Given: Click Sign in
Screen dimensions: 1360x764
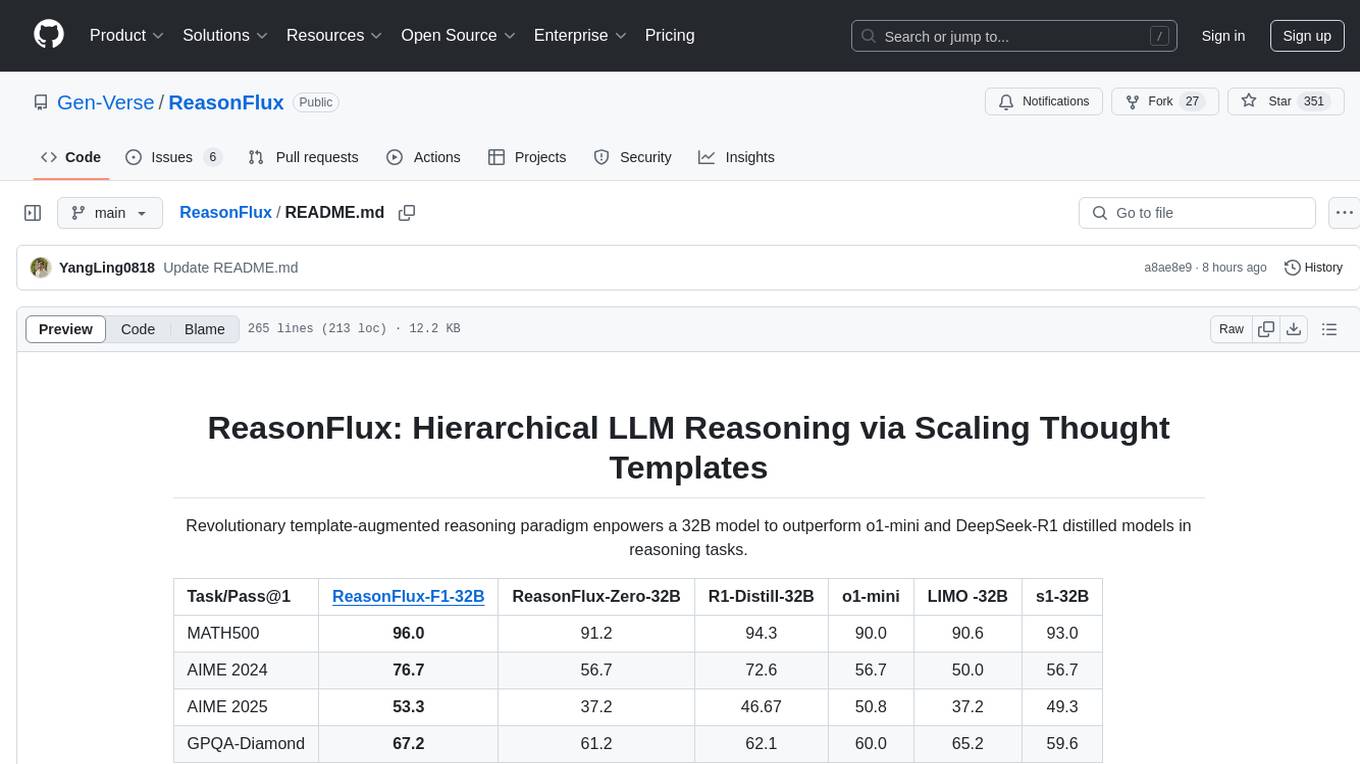Looking at the screenshot, I should (1223, 36).
